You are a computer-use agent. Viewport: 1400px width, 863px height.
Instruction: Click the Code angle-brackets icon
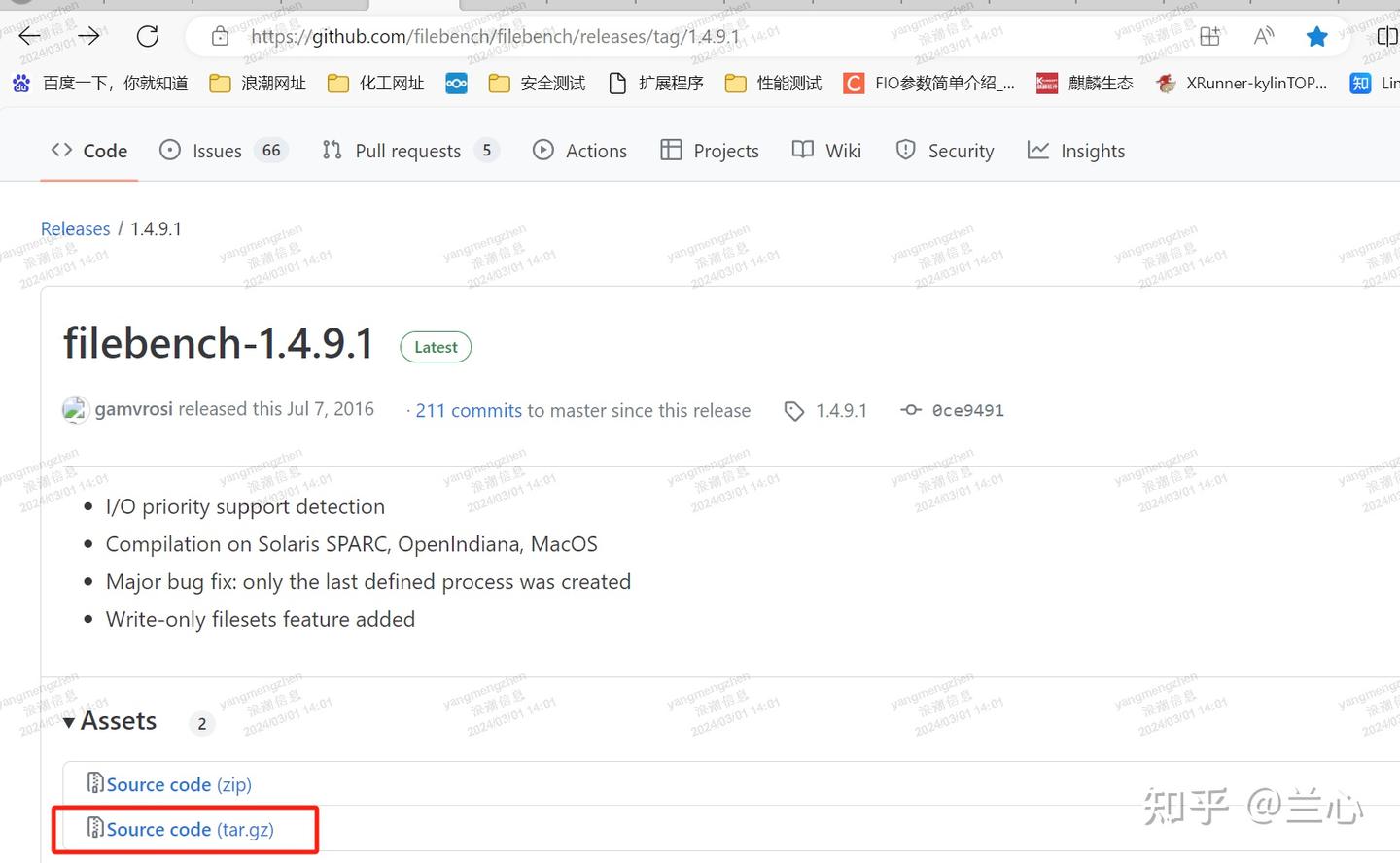[60, 150]
